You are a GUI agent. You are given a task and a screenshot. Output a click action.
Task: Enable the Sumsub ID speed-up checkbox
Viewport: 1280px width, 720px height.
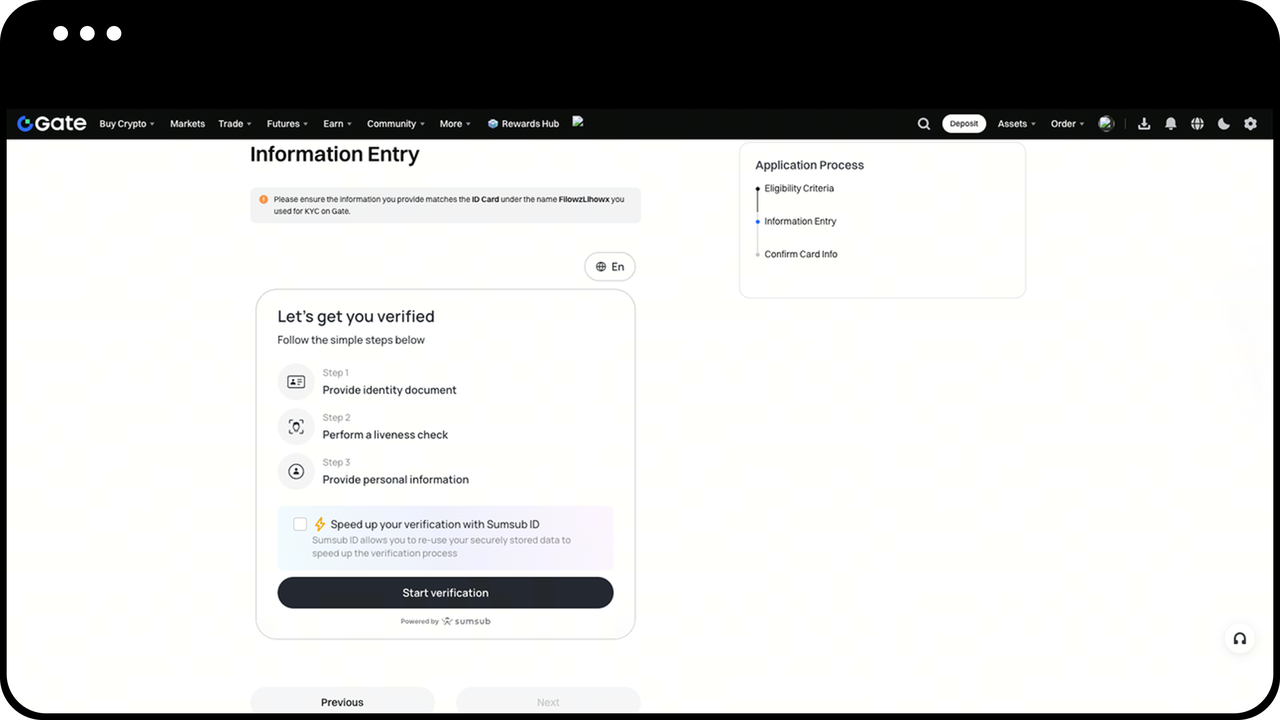click(x=300, y=524)
